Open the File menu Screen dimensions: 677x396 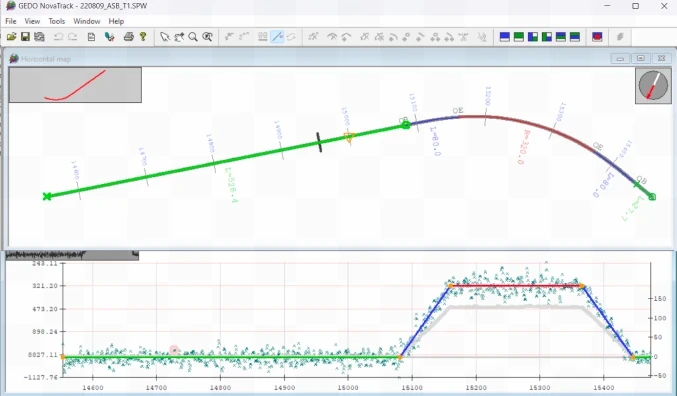pyautogui.click(x=11, y=21)
